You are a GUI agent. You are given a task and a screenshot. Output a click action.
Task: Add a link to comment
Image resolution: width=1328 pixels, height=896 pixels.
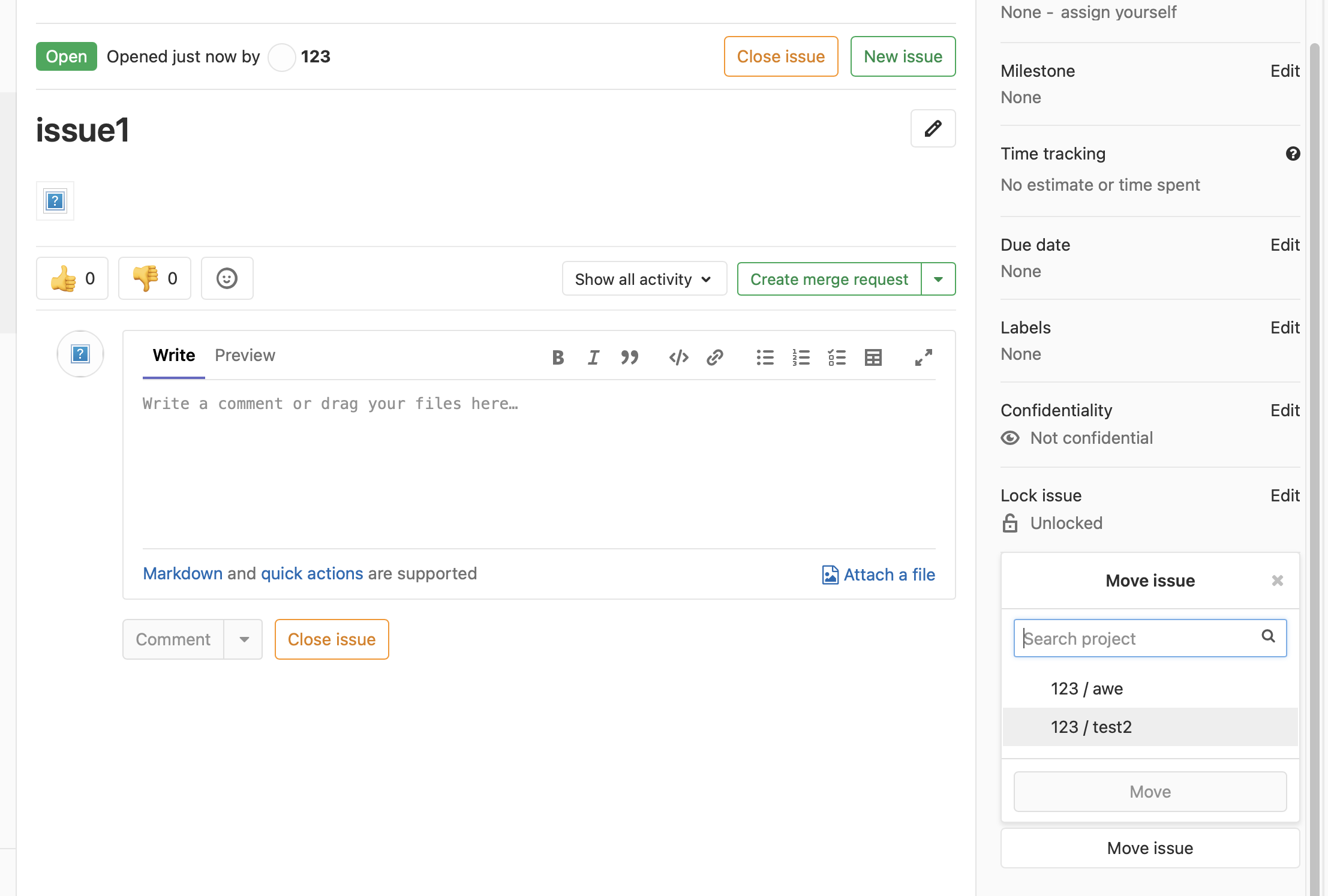tap(715, 357)
